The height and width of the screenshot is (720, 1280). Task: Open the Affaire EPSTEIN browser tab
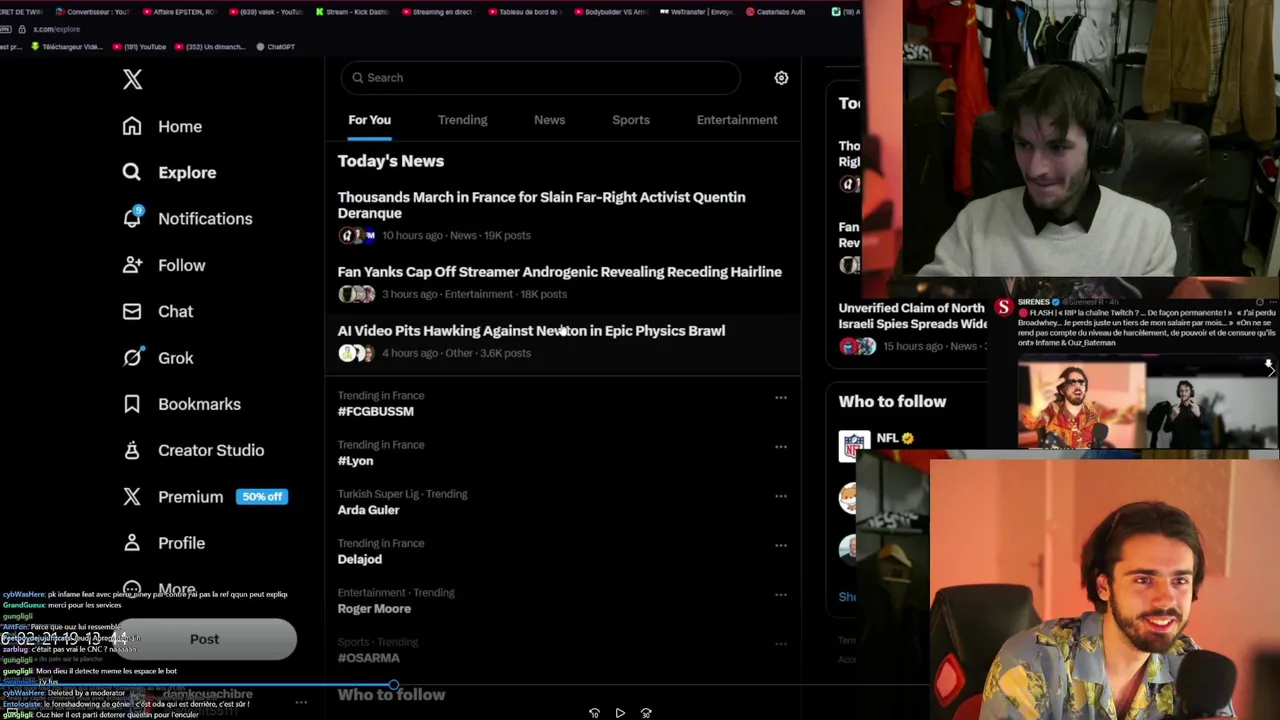coord(180,12)
